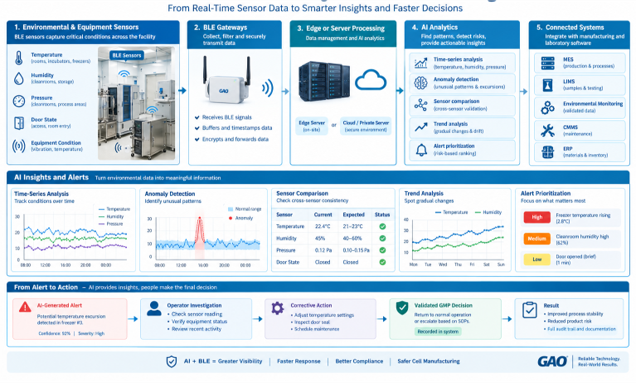
Task: Click the green status check in the Pressure row
Action: [382, 250]
